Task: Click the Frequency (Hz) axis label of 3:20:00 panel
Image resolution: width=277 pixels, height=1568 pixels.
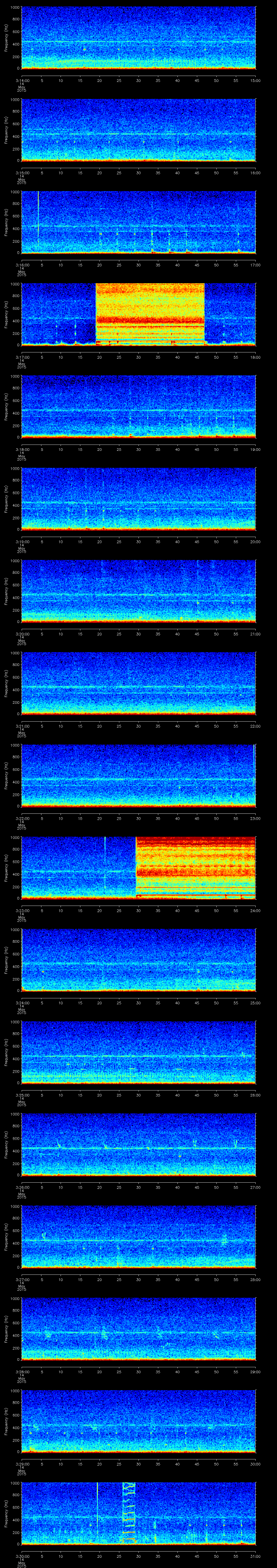Action: (x=5, y=591)
